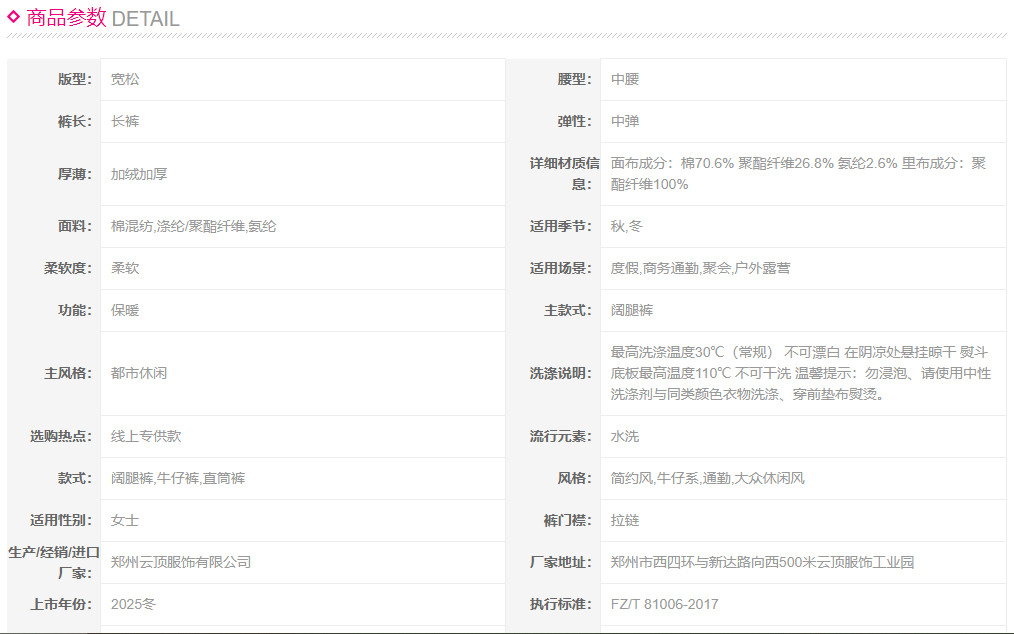Click the 洗涤说明 washing instructions text
Viewport: 1014px width, 634px height.
[x=800, y=373]
